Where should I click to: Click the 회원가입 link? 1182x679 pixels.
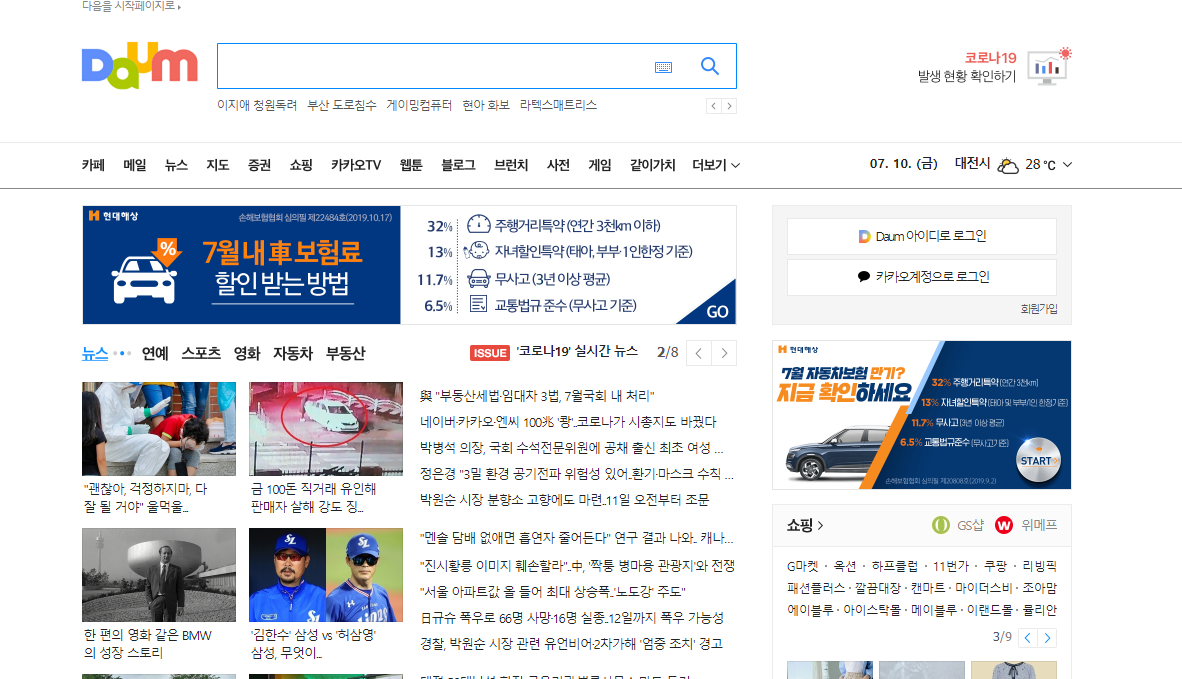point(1039,309)
